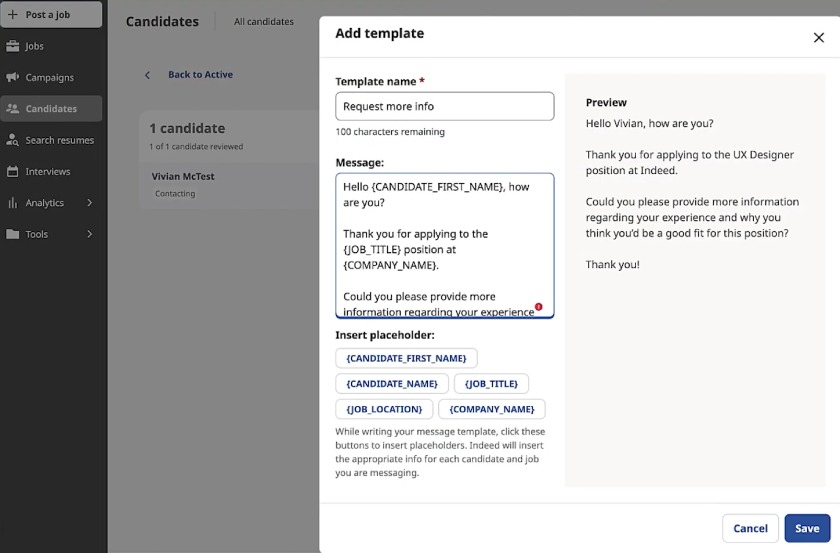Cancel adding the template

(x=750, y=528)
